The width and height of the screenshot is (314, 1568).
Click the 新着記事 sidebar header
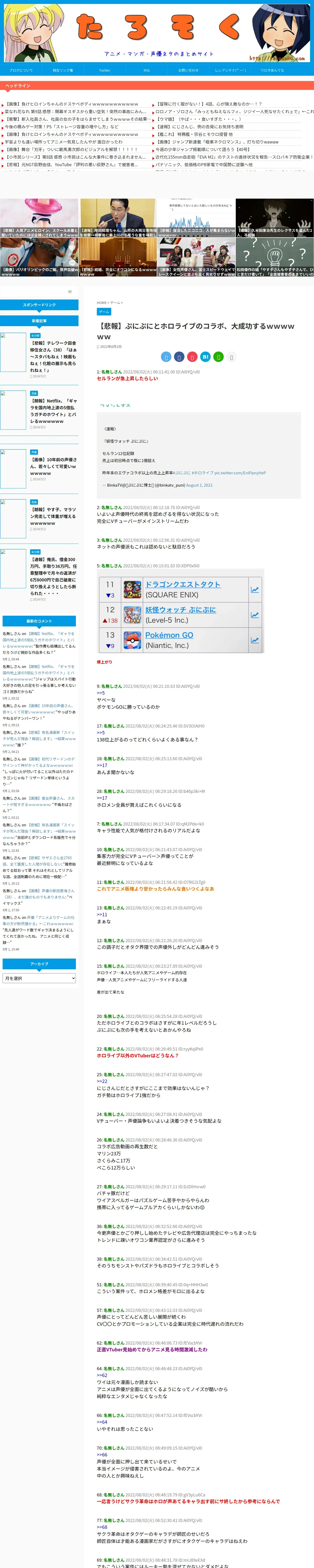[39, 321]
